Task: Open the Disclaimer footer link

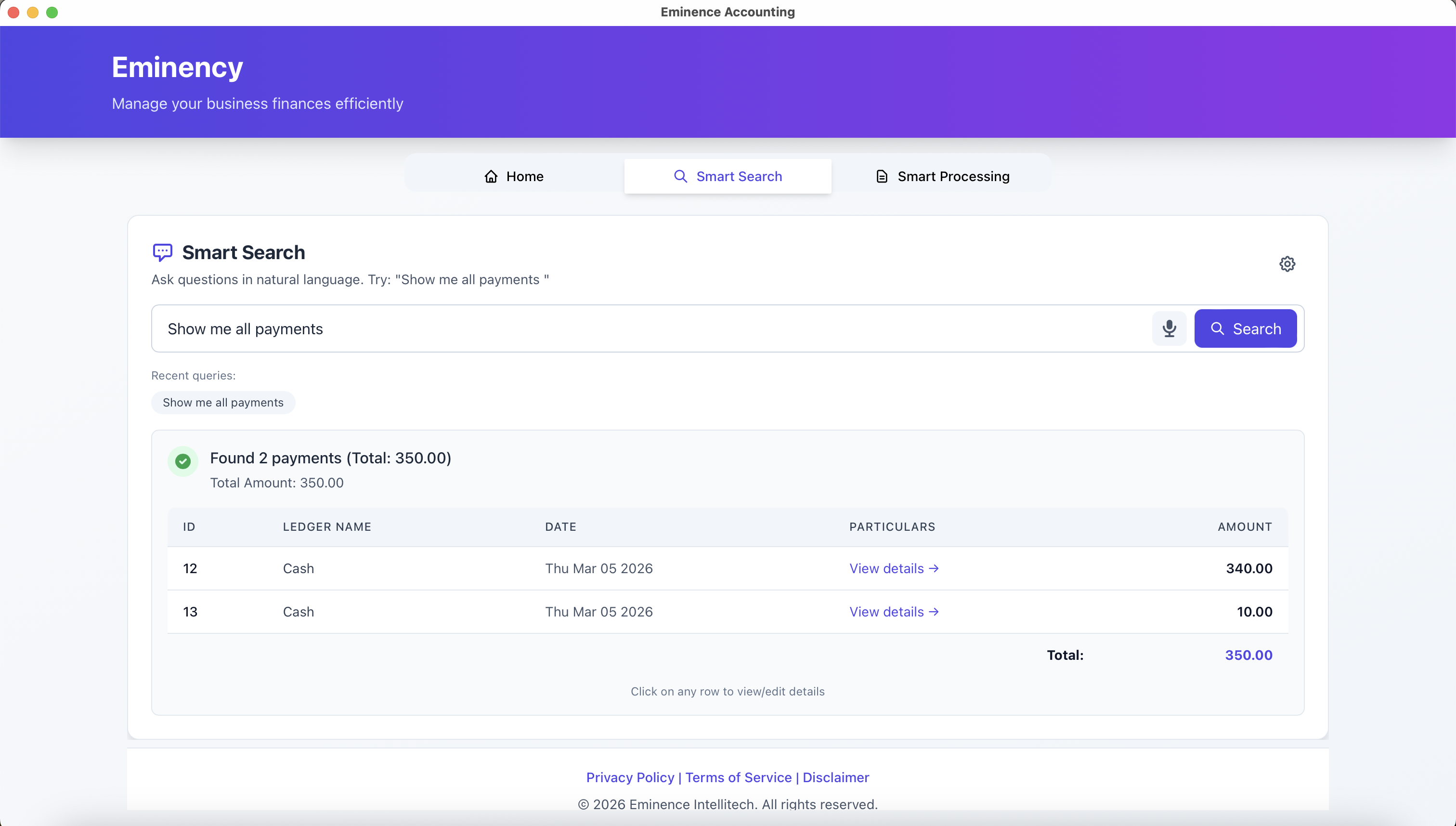Action: pyautogui.click(x=835, y=777)
